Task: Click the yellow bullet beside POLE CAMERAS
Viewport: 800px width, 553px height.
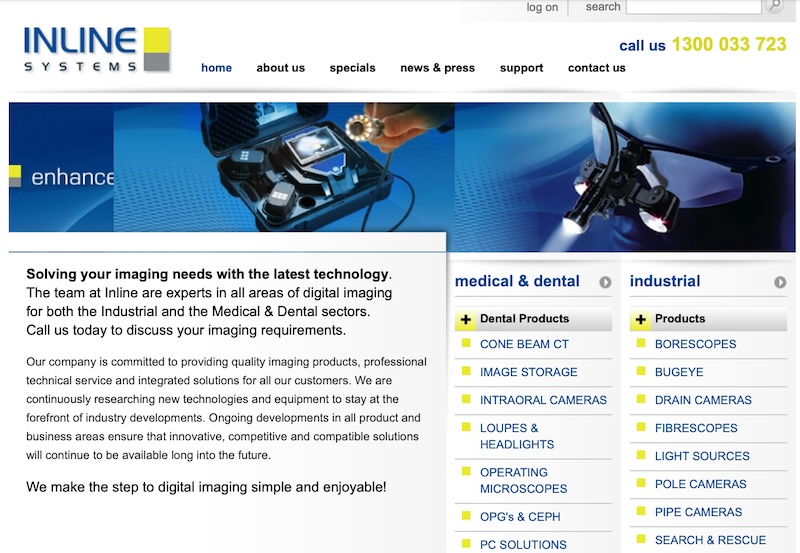Action: [x=641, y=484]
